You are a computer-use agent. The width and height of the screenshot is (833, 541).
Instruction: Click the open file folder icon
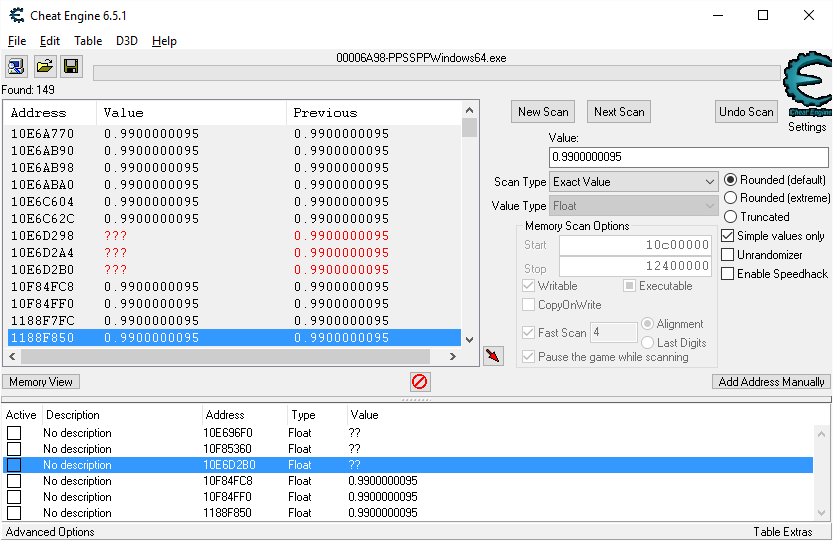(44, 66)
